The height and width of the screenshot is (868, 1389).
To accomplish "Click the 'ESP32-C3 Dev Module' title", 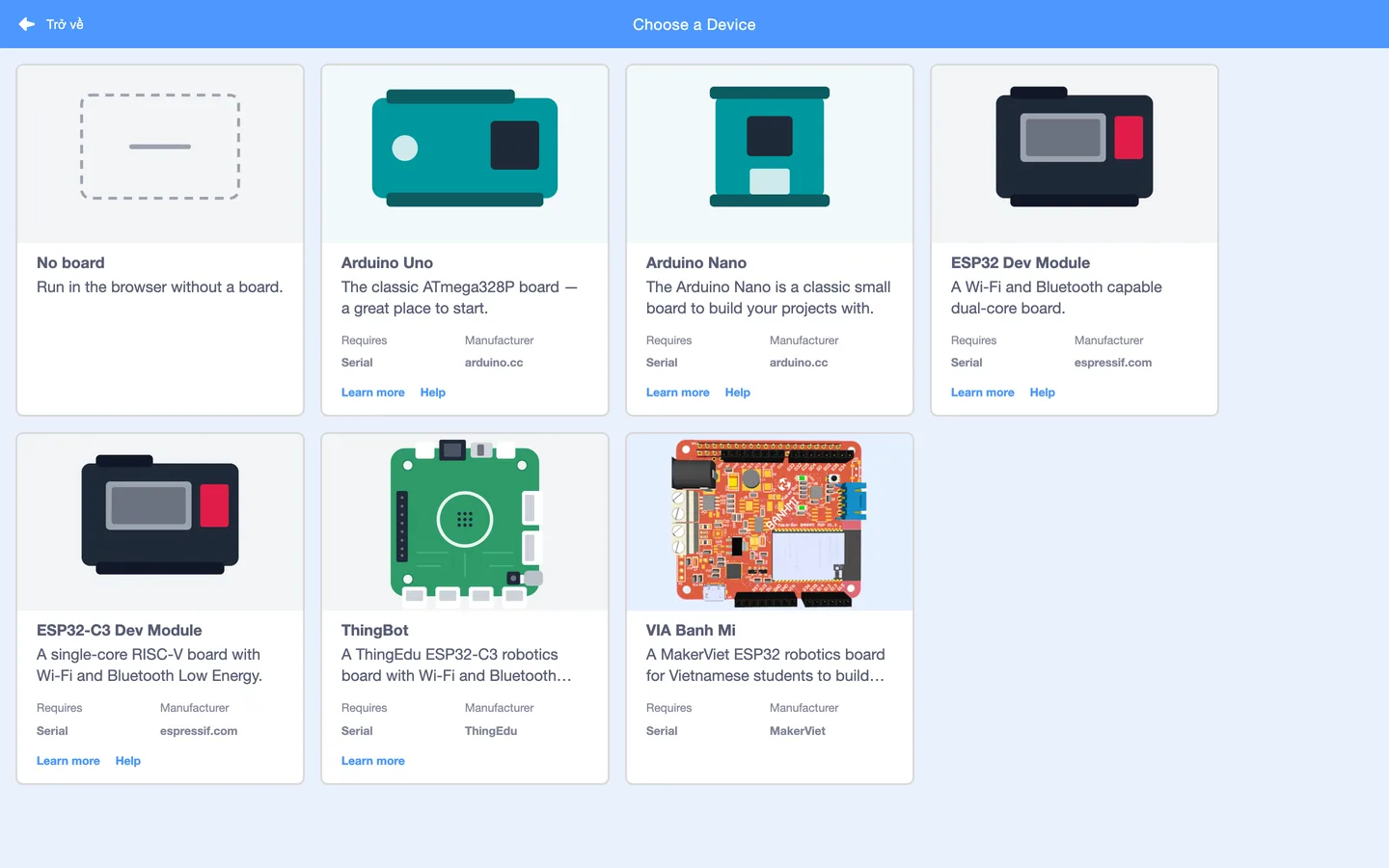I will tap(120, 630).
